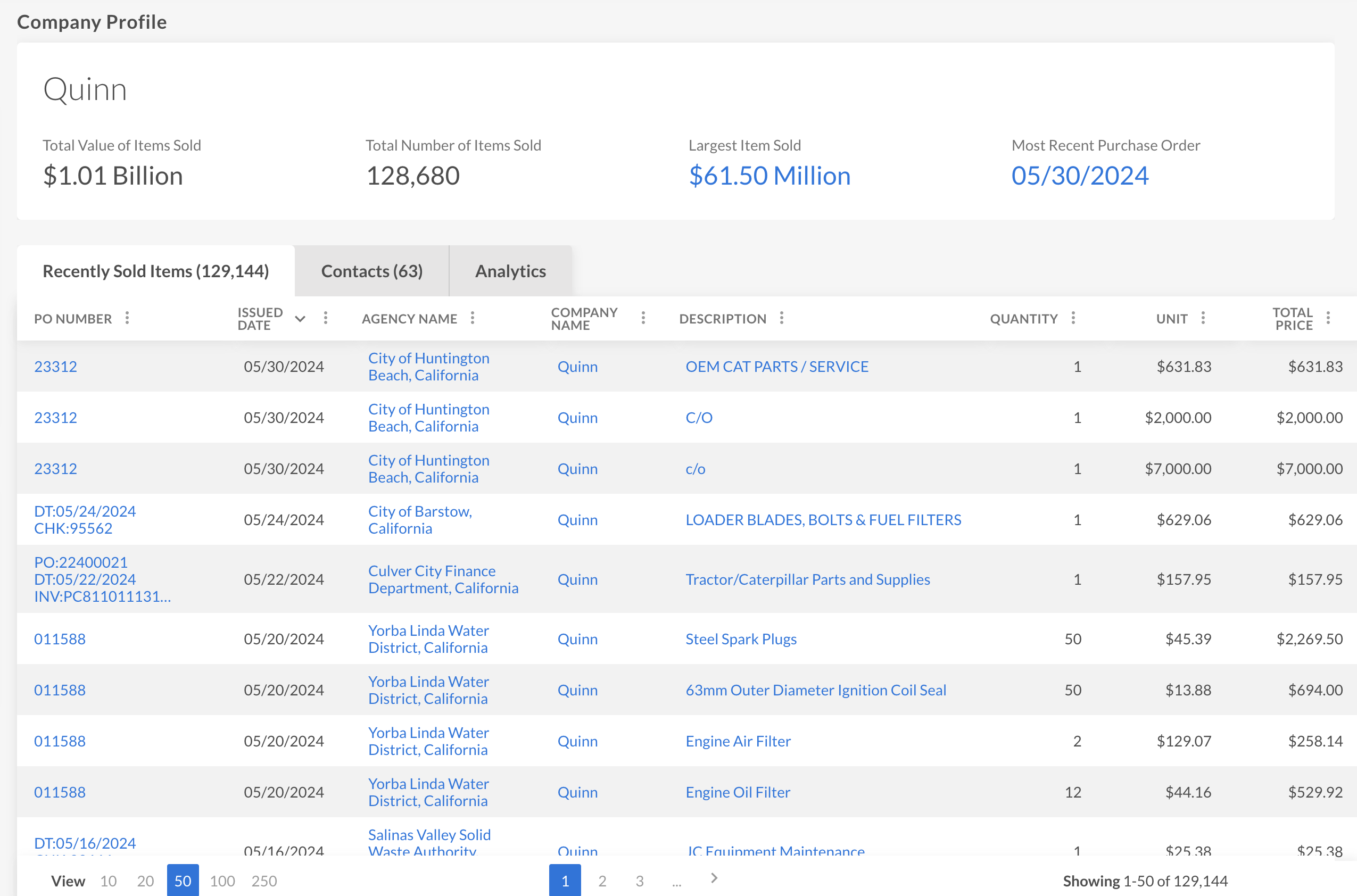
Task: Open PO Number column options menu
Action: (127, 318)
